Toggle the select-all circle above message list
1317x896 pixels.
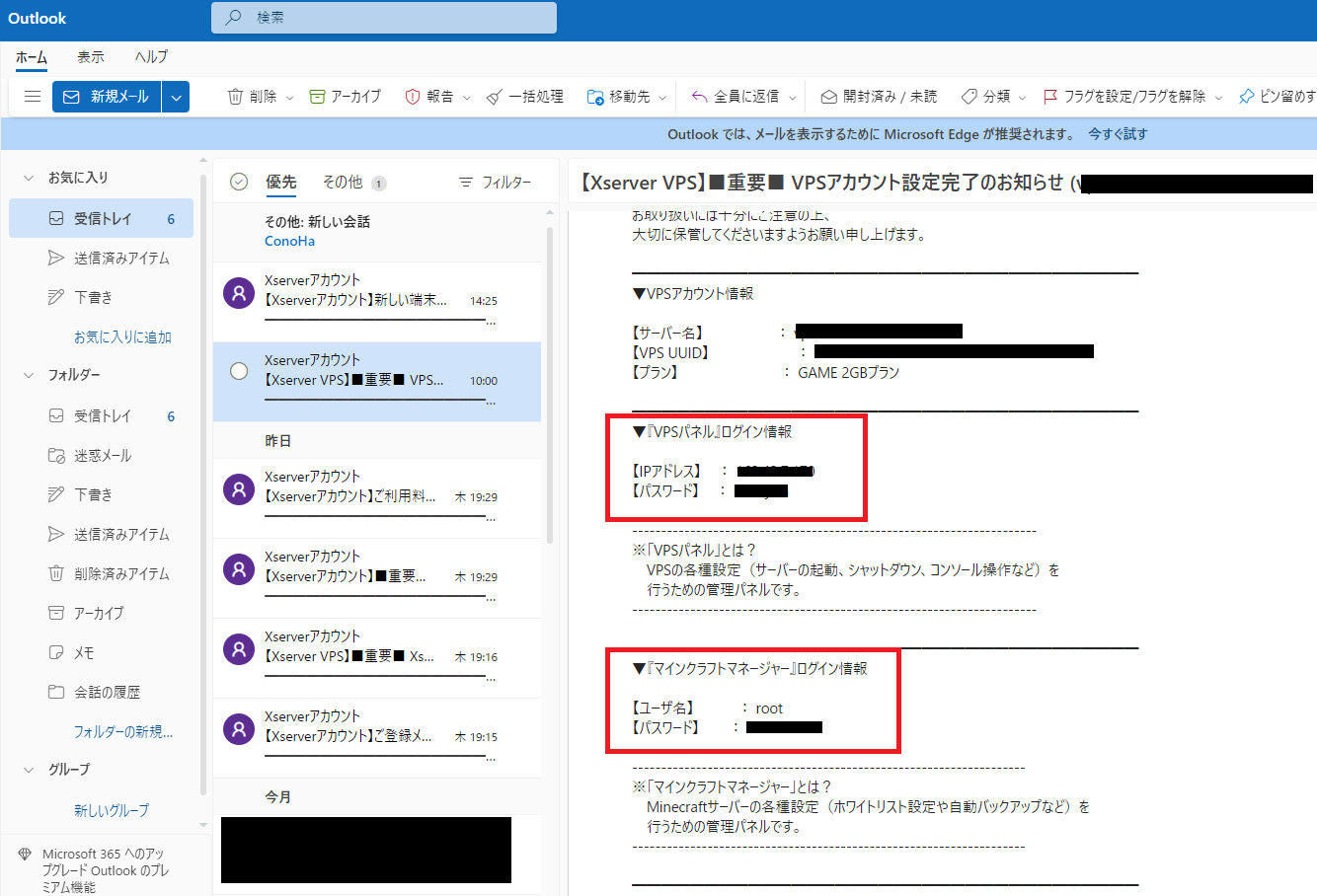(238, 182)
